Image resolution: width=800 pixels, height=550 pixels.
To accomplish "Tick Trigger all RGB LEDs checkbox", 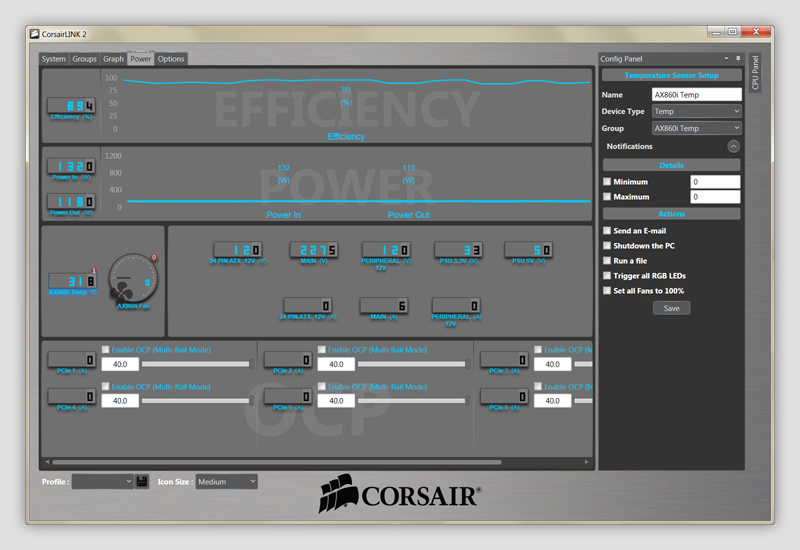I will pyautogui.click(x=607, y=276).
